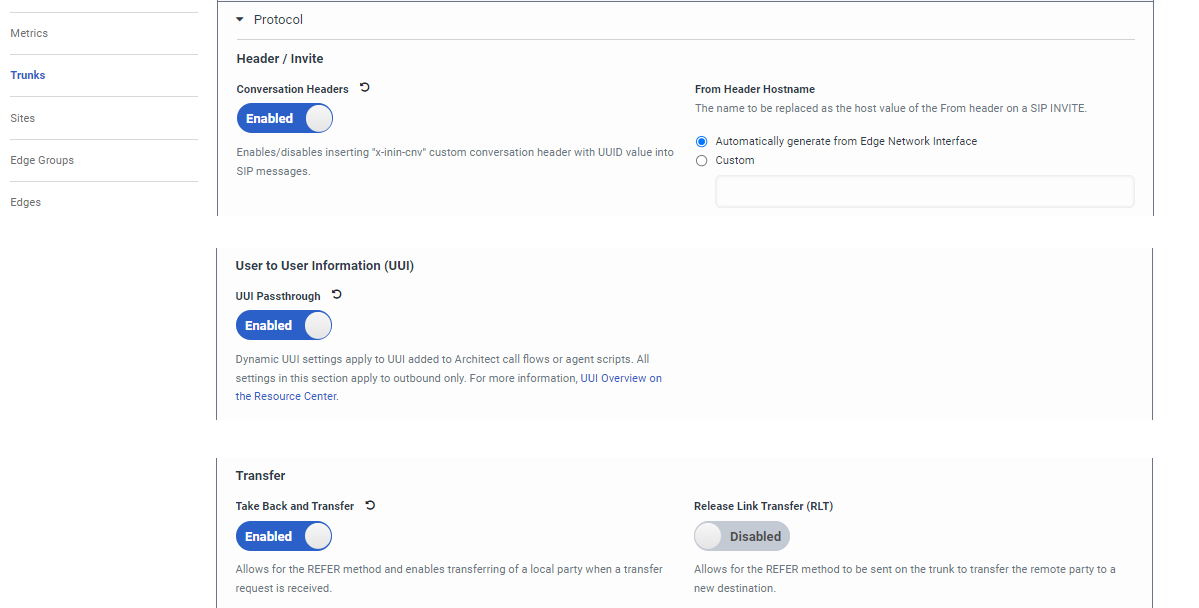Reset UUI Passthrough to default
Screen dimensions: 1199x608
pyautogui.click(x=336, y=294)
